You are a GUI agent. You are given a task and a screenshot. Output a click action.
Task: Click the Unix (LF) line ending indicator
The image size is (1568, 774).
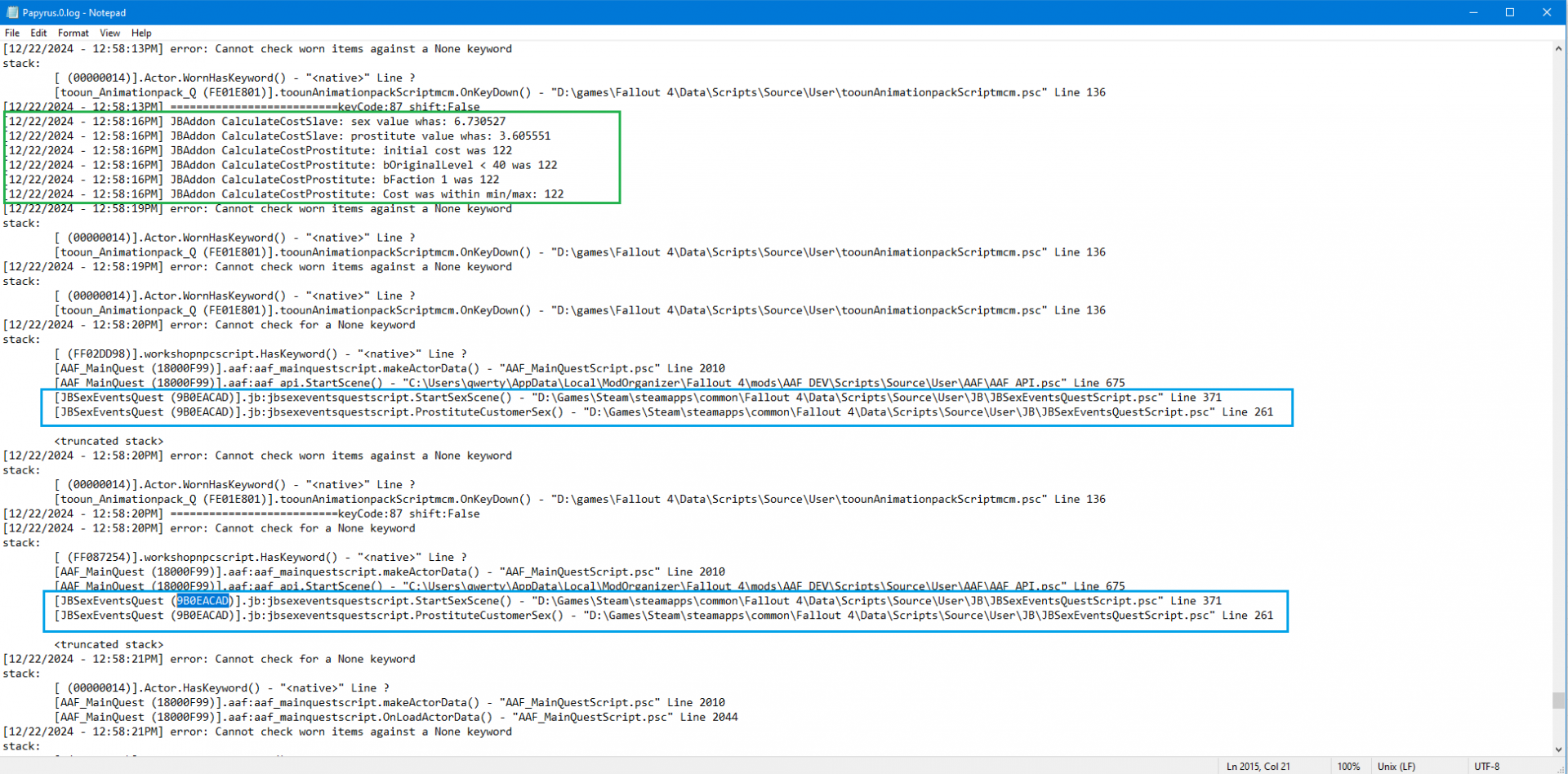(1396, 766)
